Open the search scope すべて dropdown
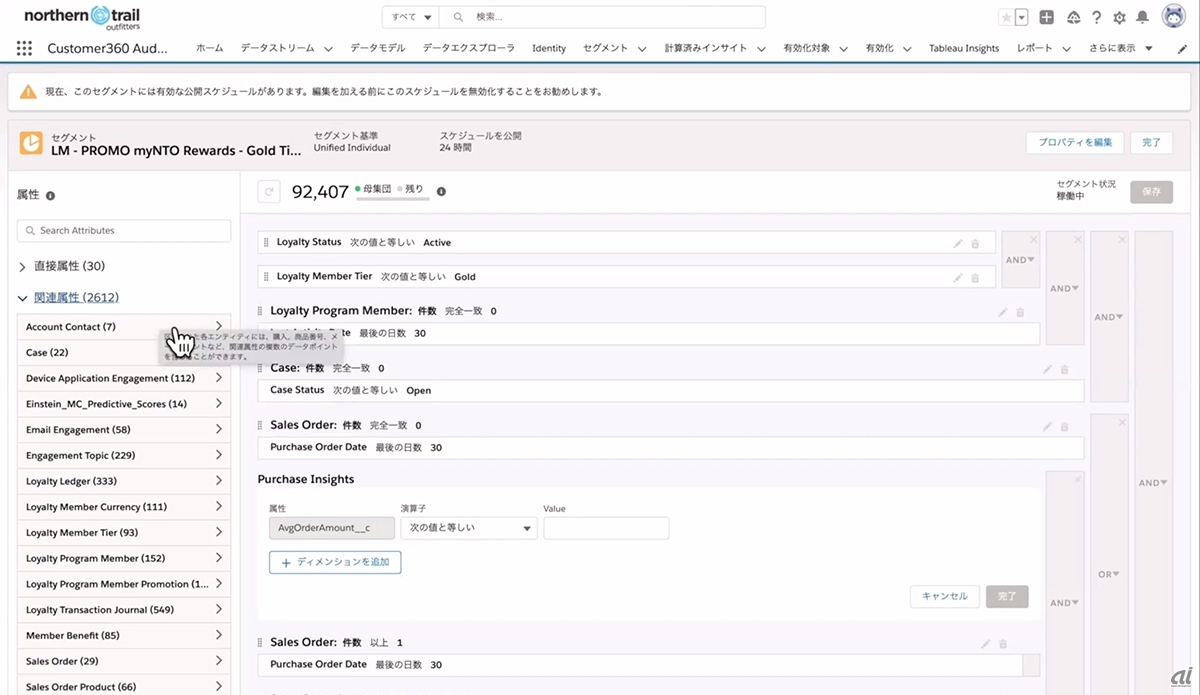Viewport: 1200px width, 695px height. (412, 17)
